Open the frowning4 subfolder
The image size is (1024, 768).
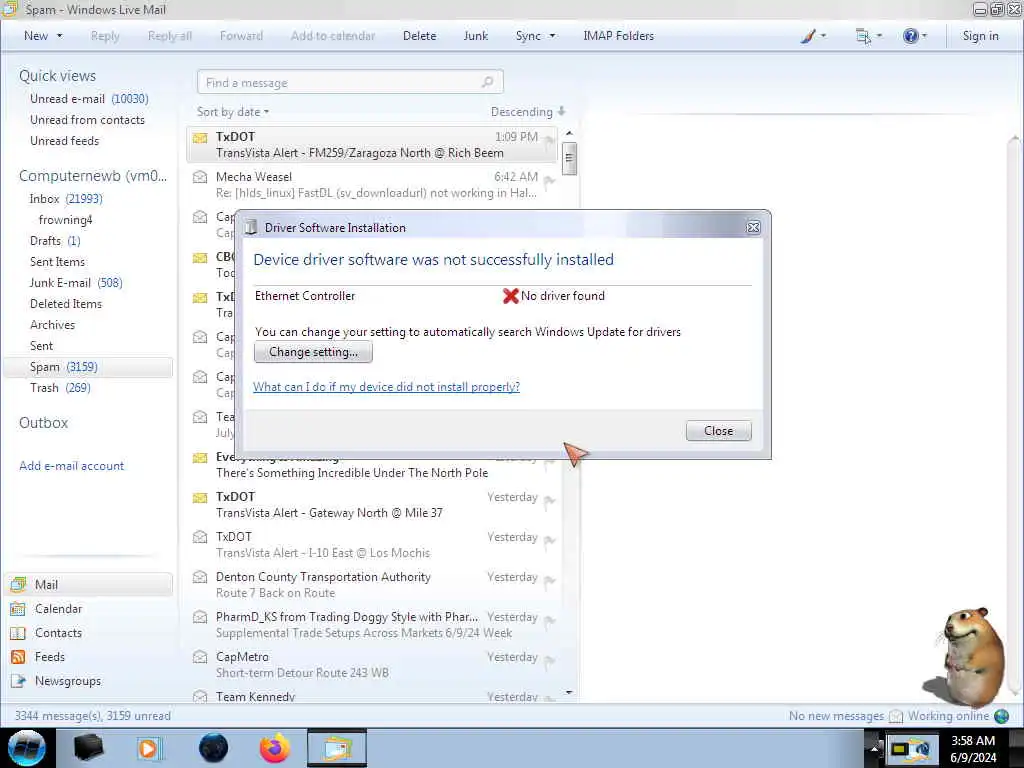pos(65,219)
